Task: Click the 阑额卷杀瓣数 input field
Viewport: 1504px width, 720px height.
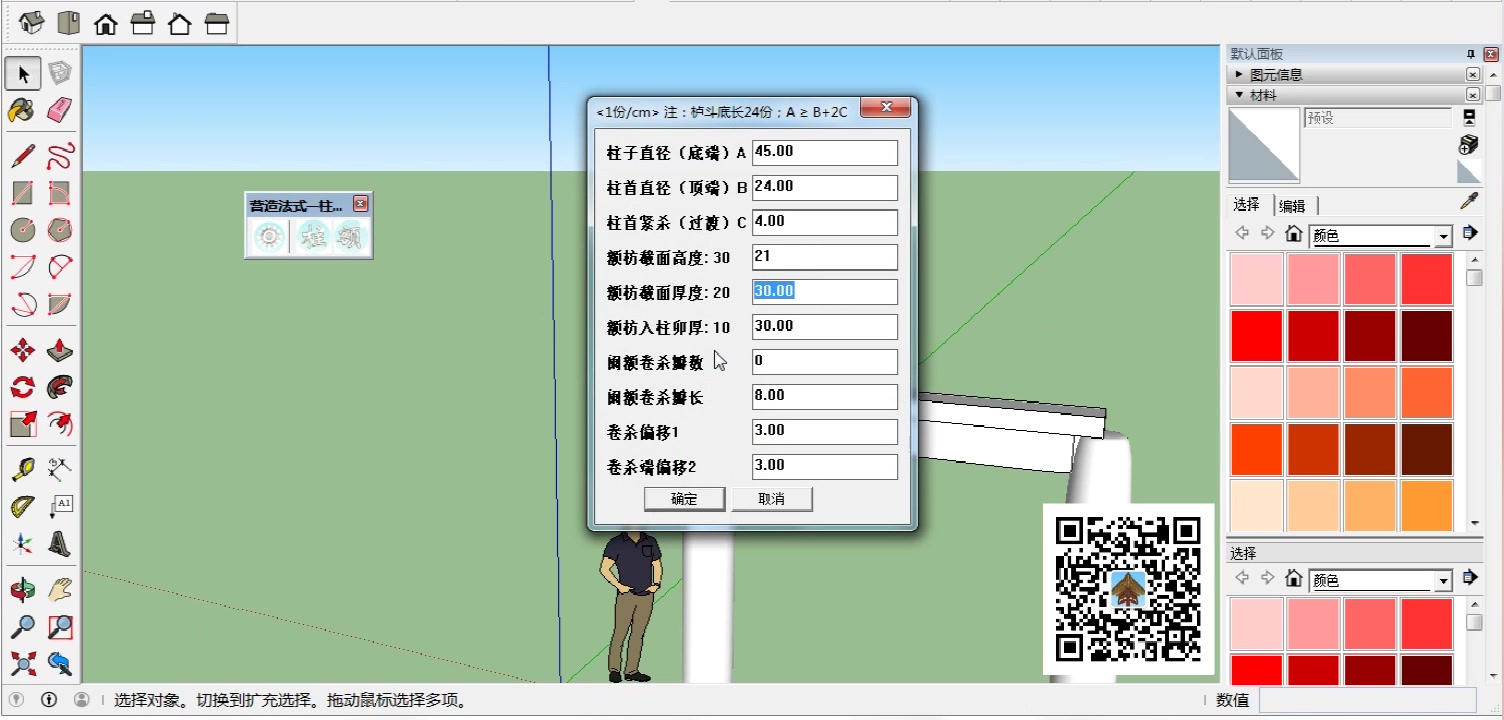Action: point(824,361)
